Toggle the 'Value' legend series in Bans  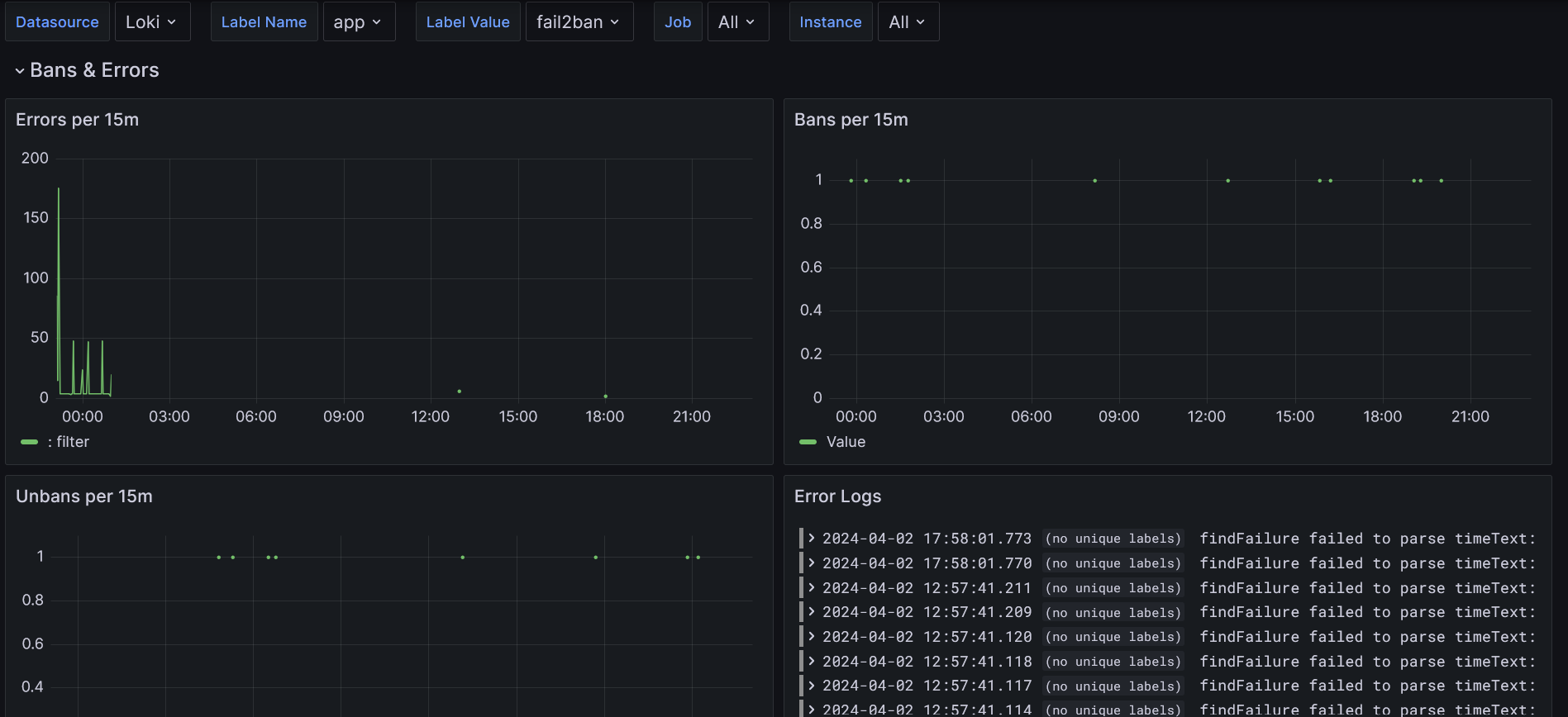pyautogui.click(x=846, y=442)
